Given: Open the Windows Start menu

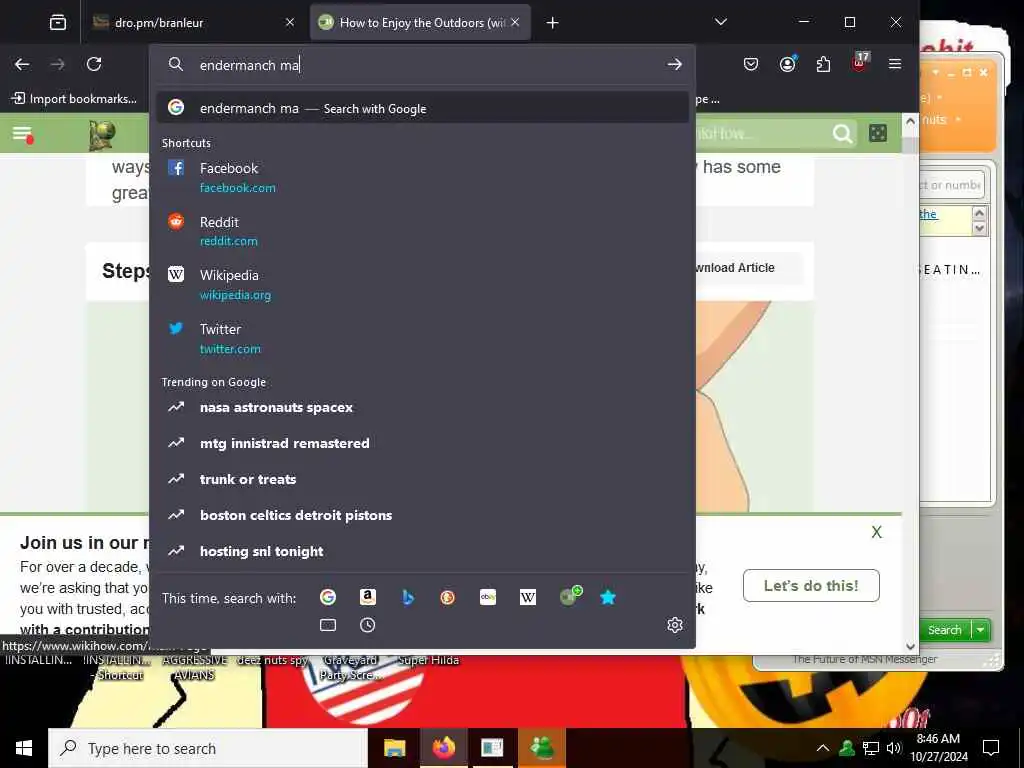Looking at the screenshot, I should pyautogui.click(x=24, y=748).
